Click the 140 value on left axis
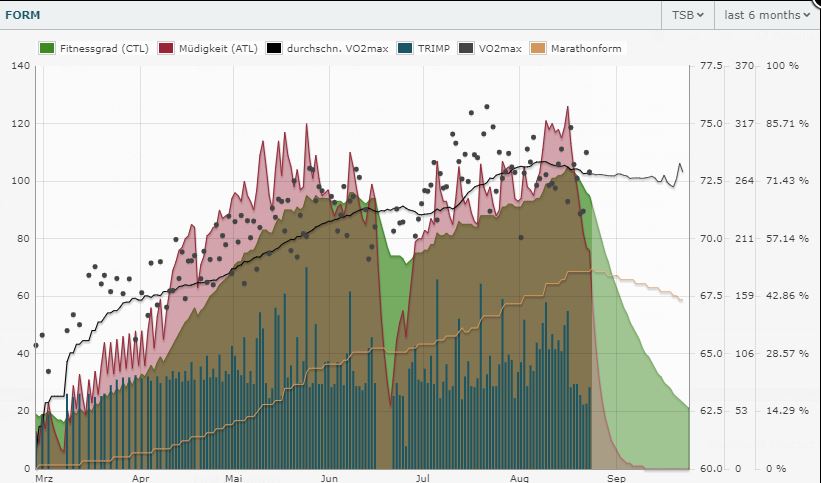 pyautogui.click(x=22, y=66)
